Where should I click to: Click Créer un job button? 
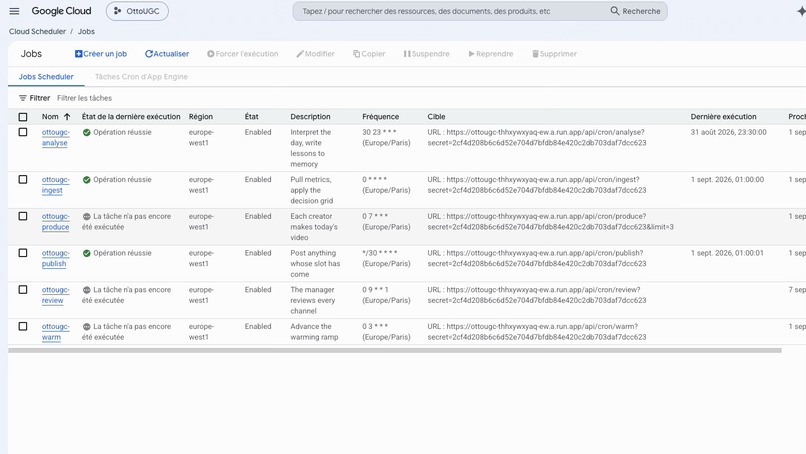tap(101, 53)
